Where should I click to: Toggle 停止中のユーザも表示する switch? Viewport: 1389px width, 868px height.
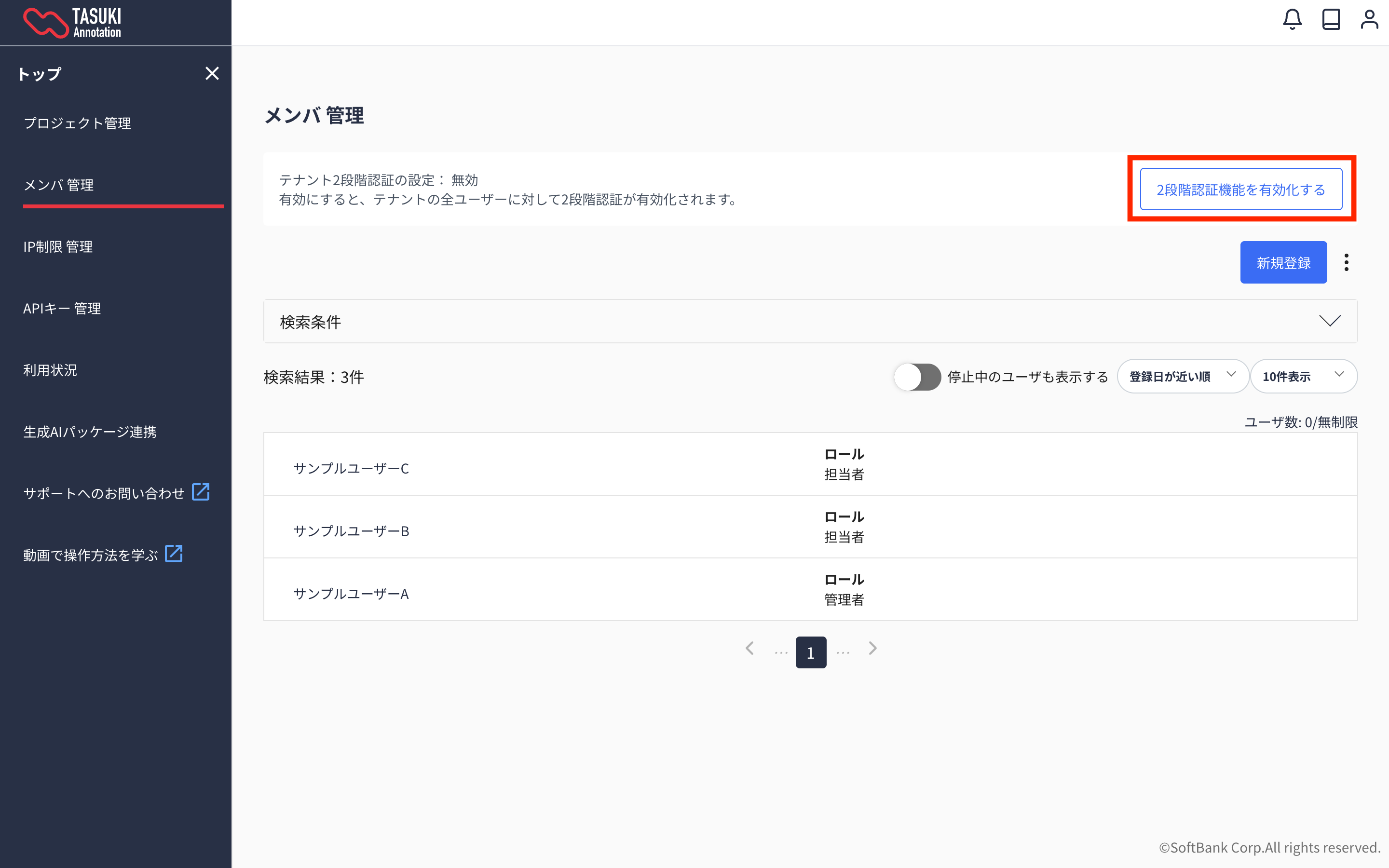point(917,377)
